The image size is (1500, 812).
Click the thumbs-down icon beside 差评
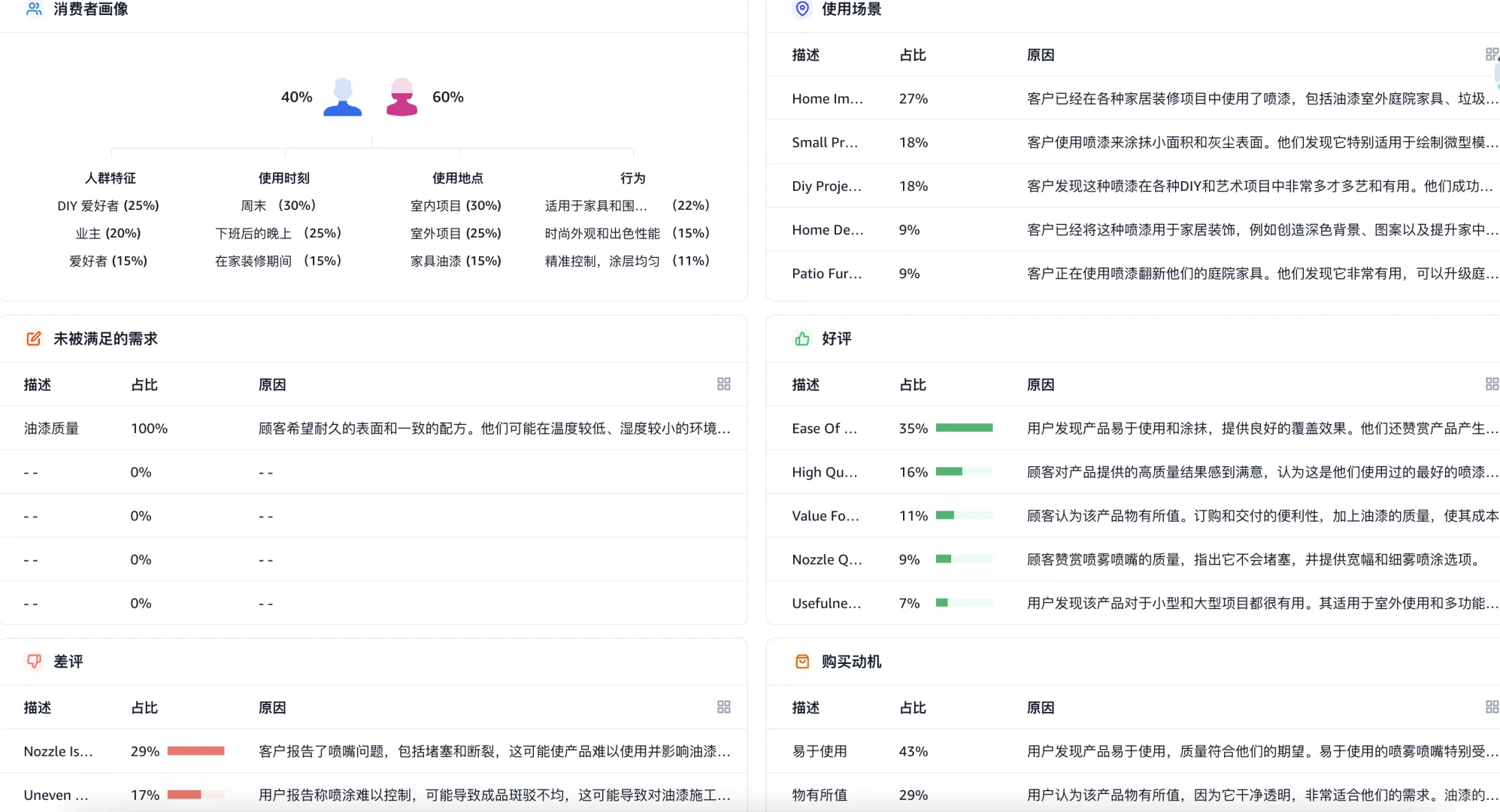coord(33,662)
